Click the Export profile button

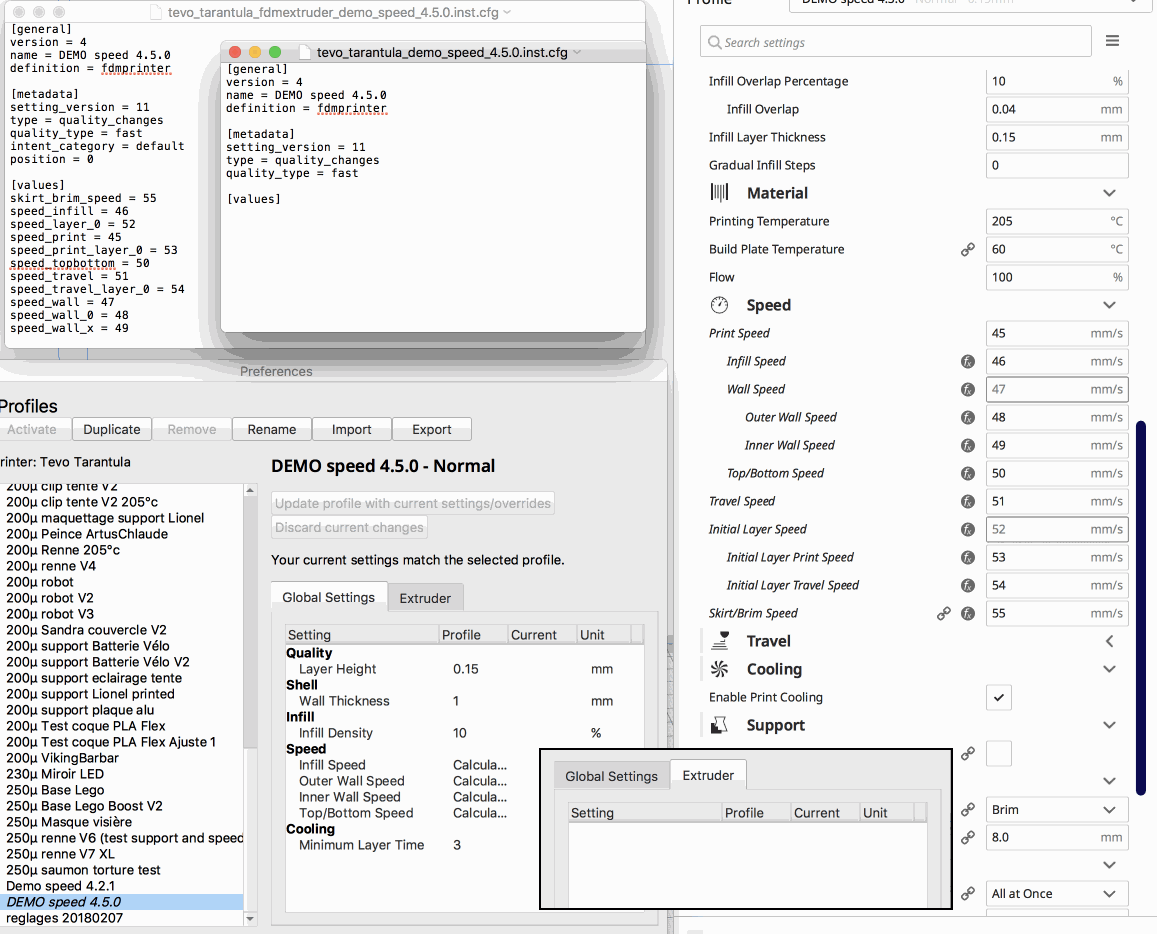click(x=432, y=429)
